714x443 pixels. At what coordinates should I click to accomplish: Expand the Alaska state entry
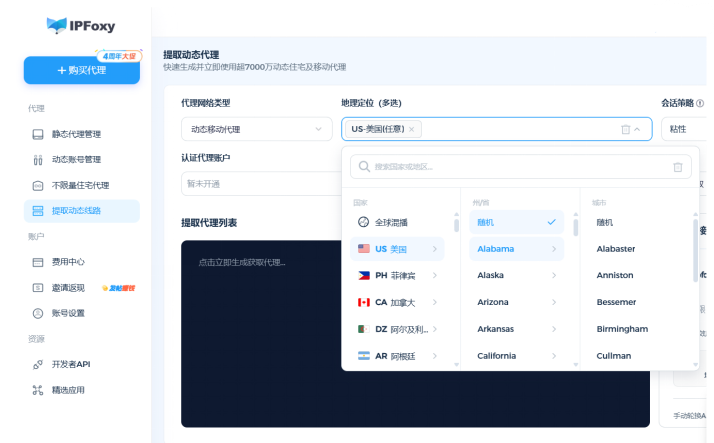tap(516, 275)
